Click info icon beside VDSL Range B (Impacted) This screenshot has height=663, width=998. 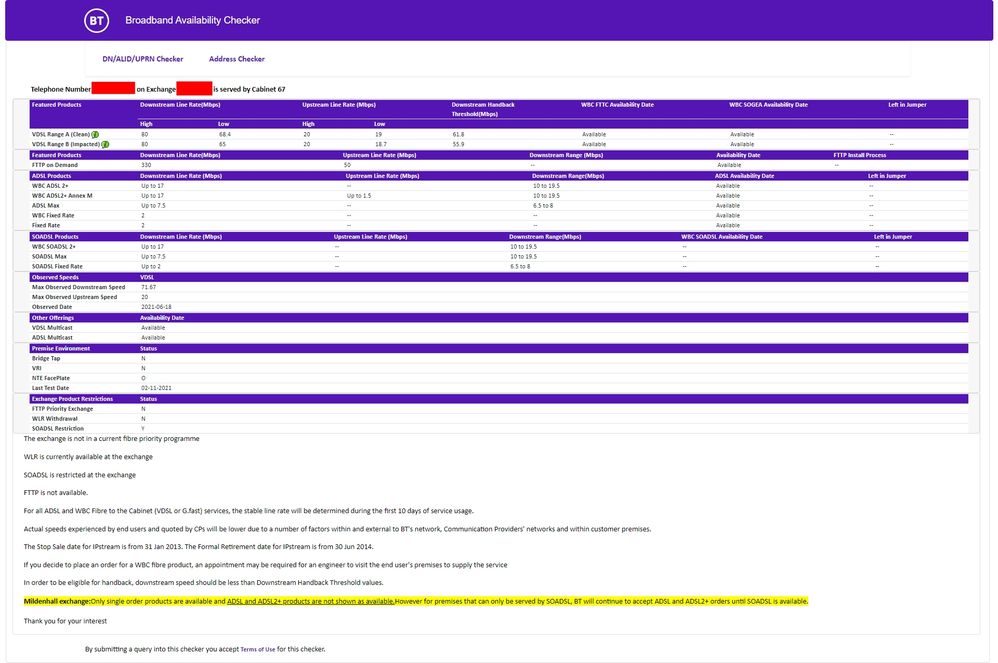(105, 144)
